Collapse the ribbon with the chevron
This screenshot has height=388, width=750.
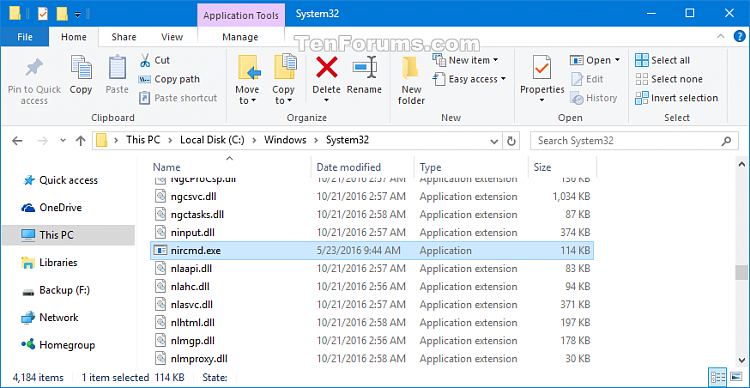click(x=721, y=36)
